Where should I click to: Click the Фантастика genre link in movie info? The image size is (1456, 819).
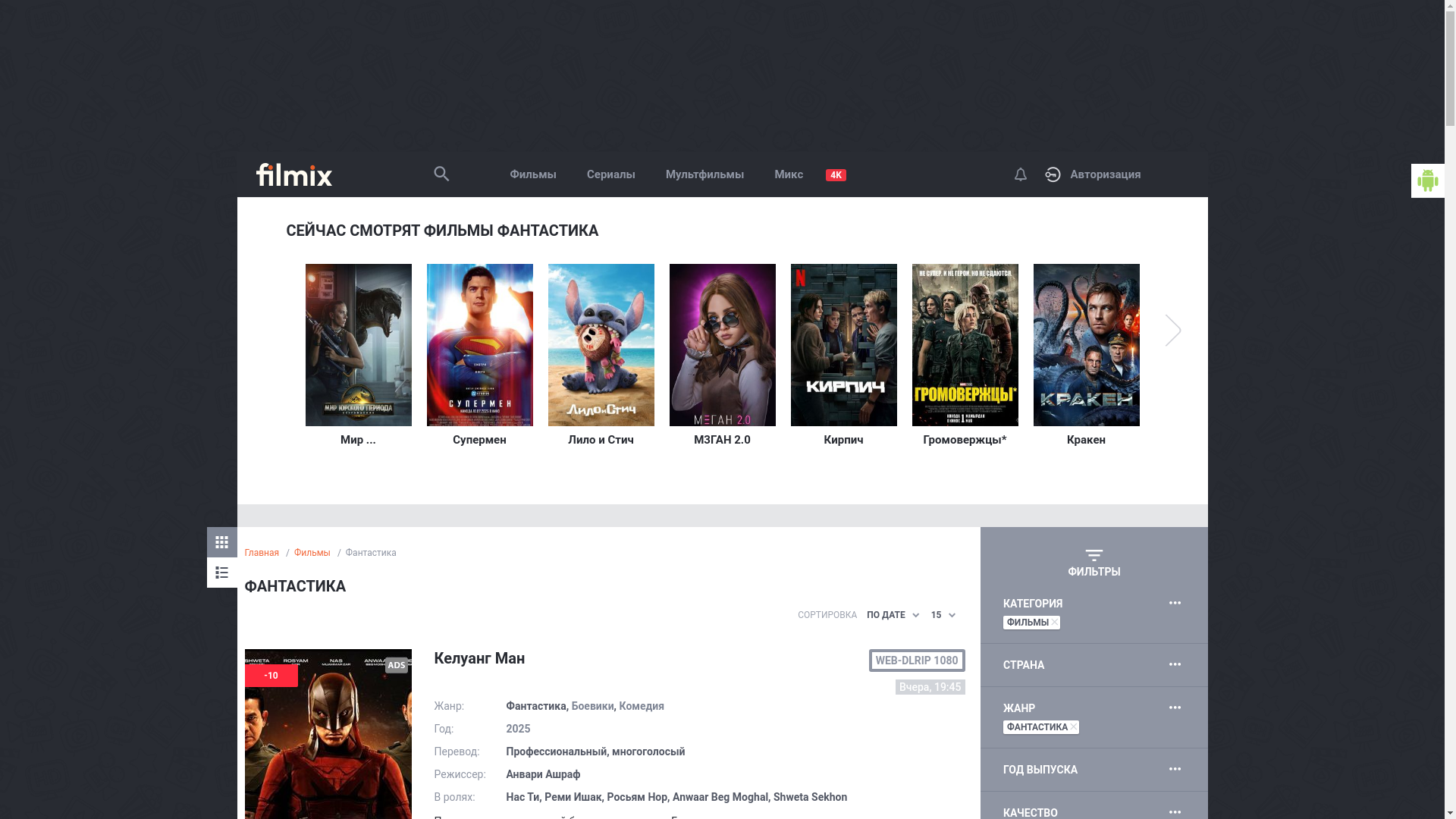pyautogui.click(x=535, y=706)
